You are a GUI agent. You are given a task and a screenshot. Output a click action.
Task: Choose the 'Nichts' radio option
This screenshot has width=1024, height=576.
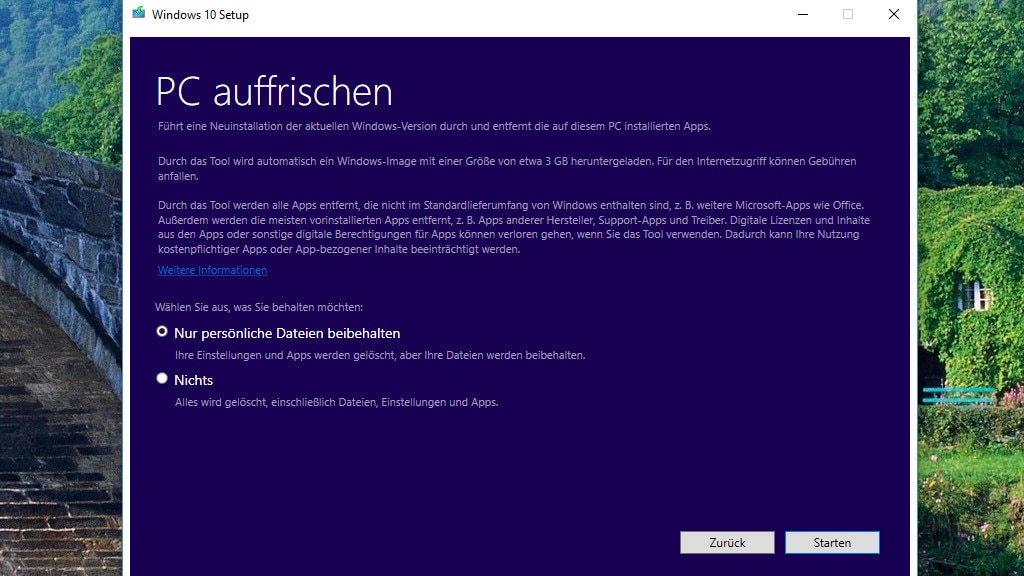(162, 379)
